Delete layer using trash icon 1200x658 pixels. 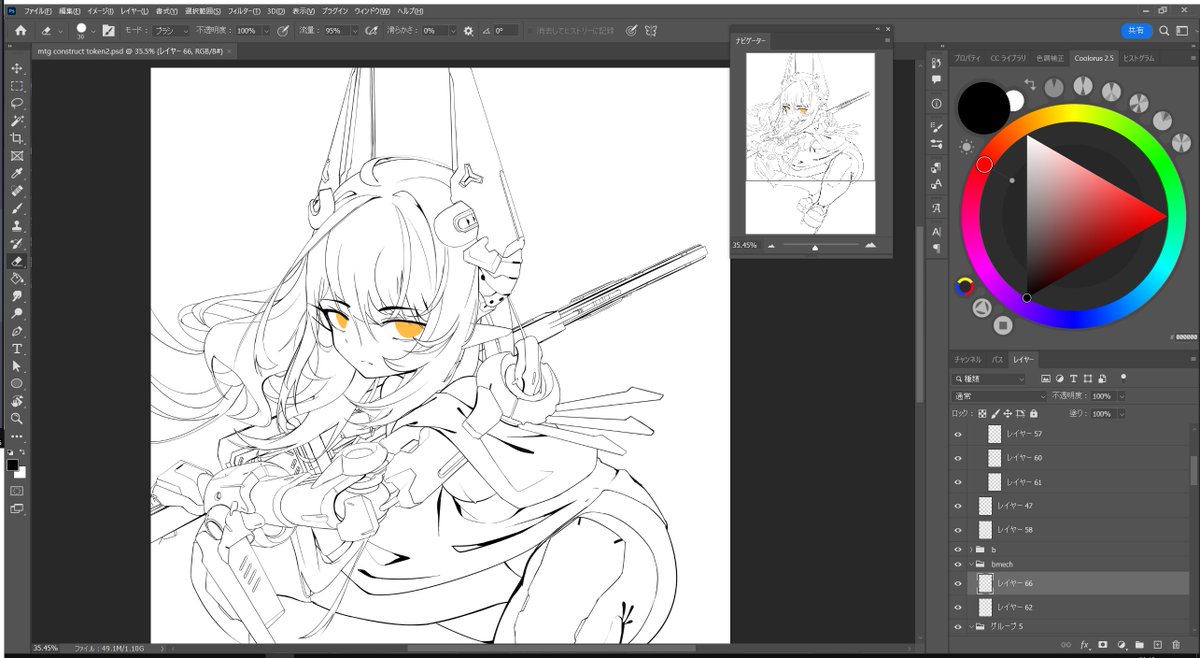coord(1175,645)
